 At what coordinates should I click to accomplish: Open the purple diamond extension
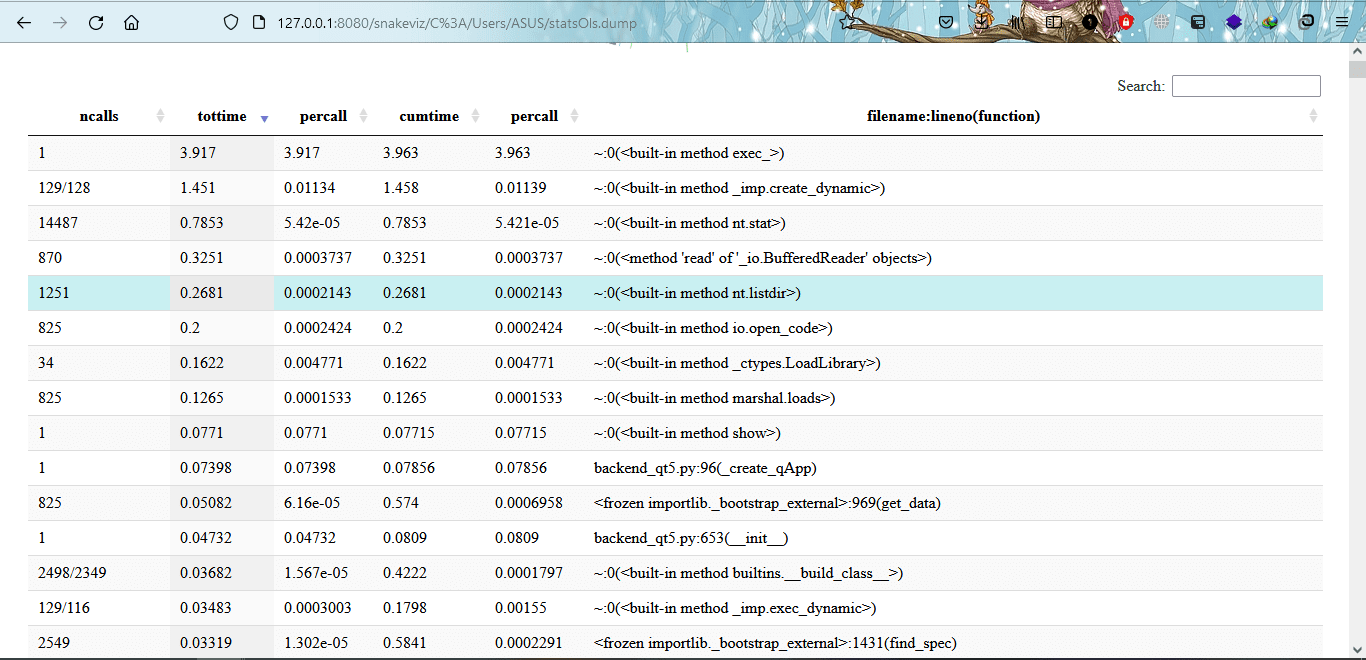(x=1233, y=21)
